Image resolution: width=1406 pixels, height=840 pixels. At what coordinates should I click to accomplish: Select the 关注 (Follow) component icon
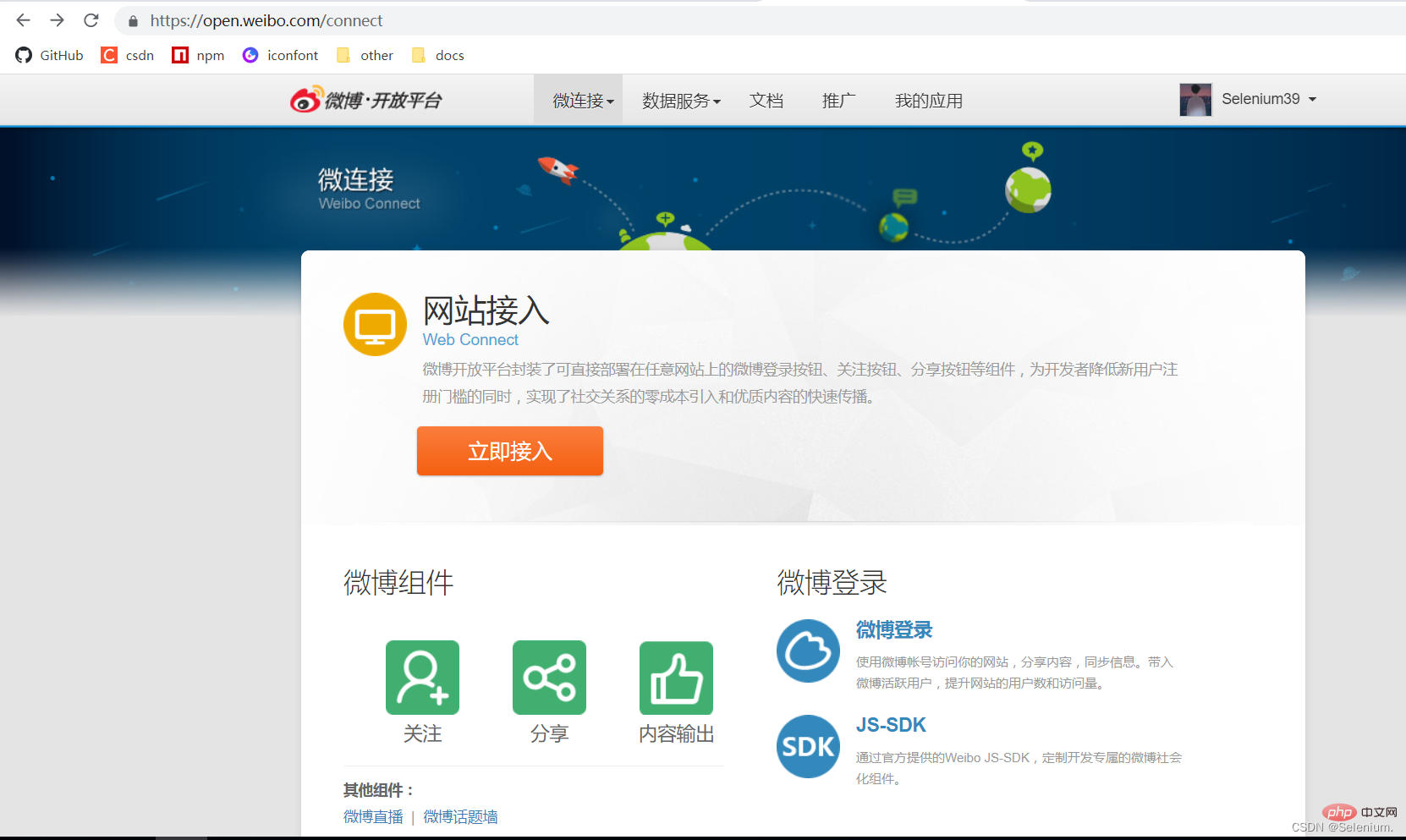pos(422,677)
